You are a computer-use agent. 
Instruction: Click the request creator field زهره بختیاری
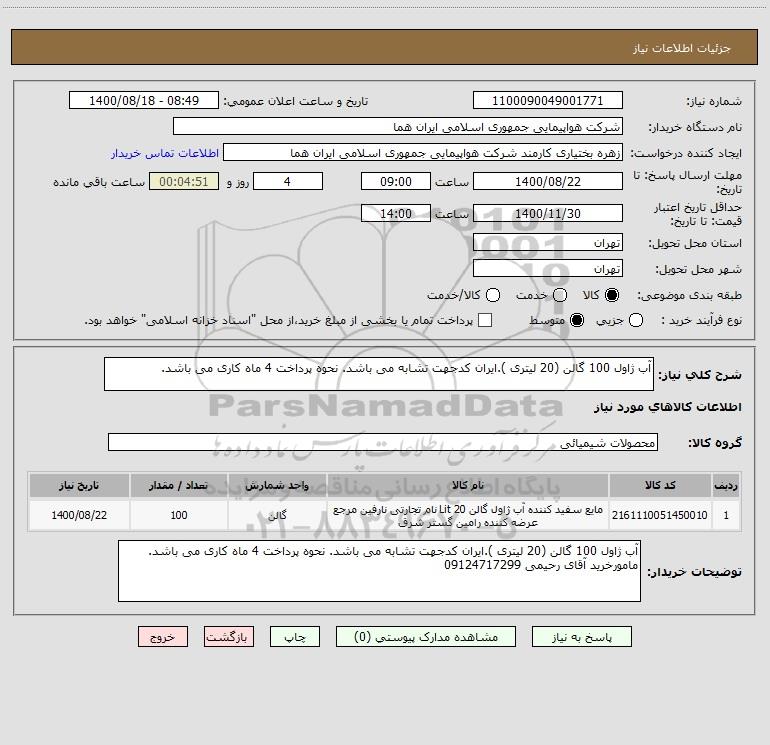pos(423,152)
